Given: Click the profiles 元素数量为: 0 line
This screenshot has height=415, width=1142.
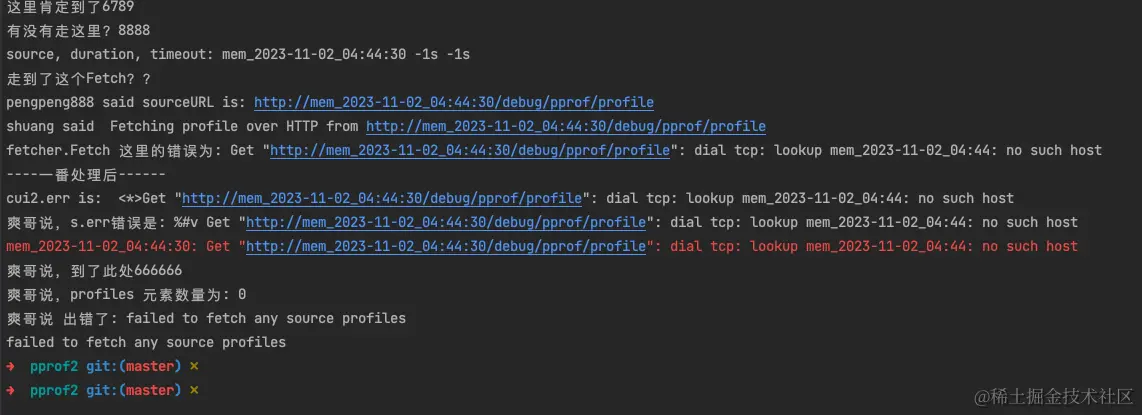Looking at the screenshot, I should [126, 294].
